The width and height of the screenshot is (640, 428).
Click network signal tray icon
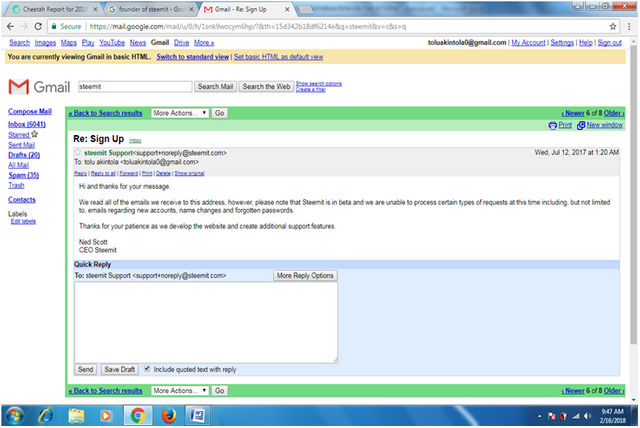[576, 416]
